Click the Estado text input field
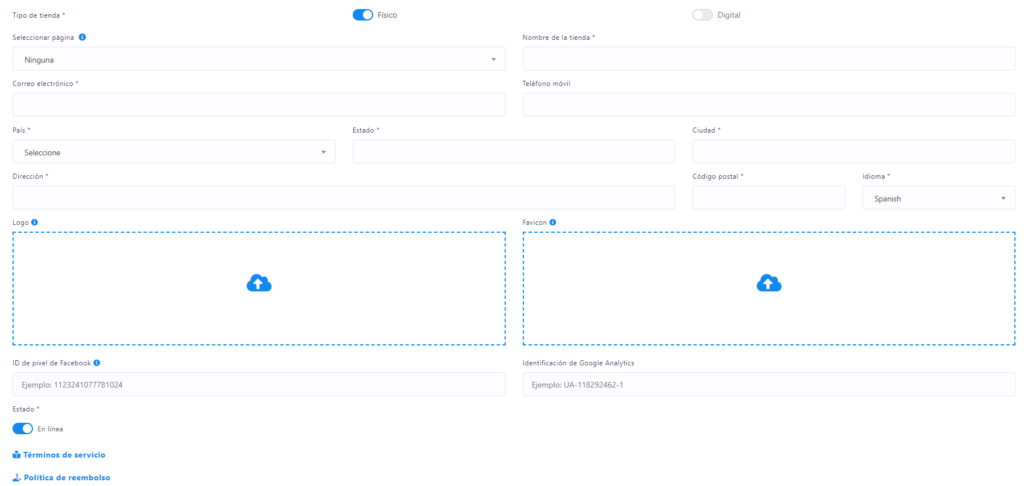Viewport: 1024px width, 486px height. (x=514, y=152)
